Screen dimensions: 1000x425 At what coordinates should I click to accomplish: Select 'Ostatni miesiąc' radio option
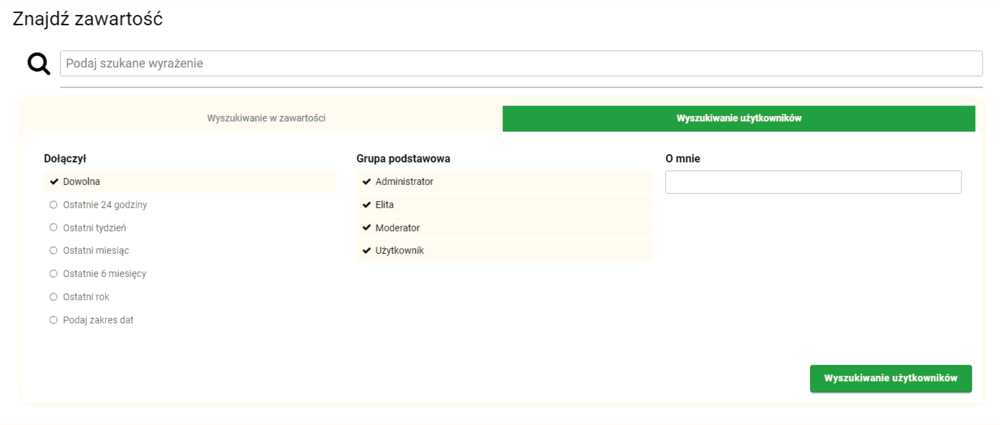coord(95,251)
